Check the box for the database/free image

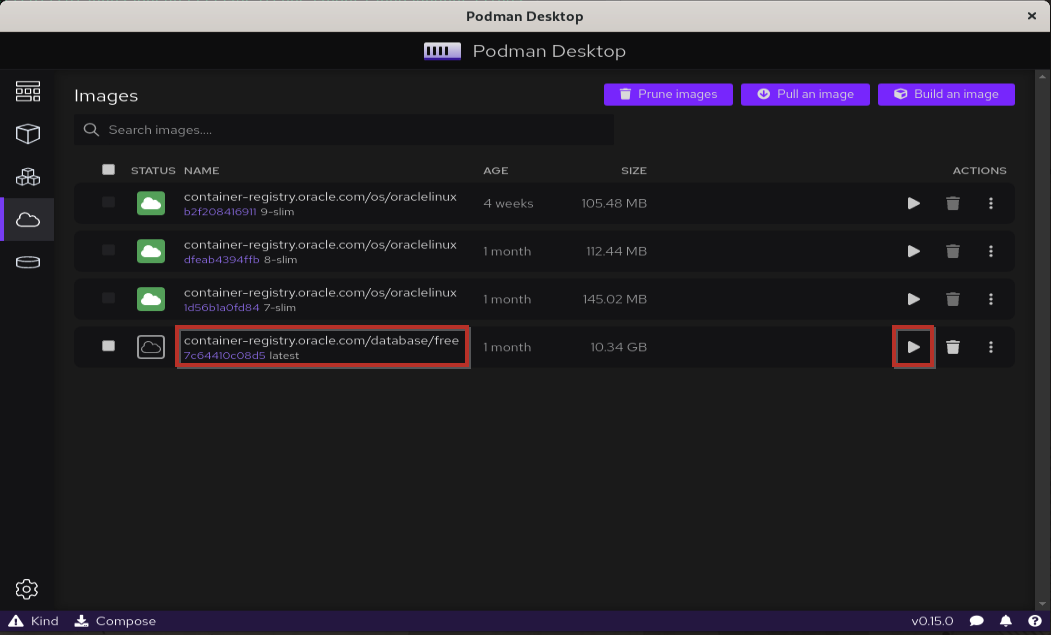(x=108, y=347)
